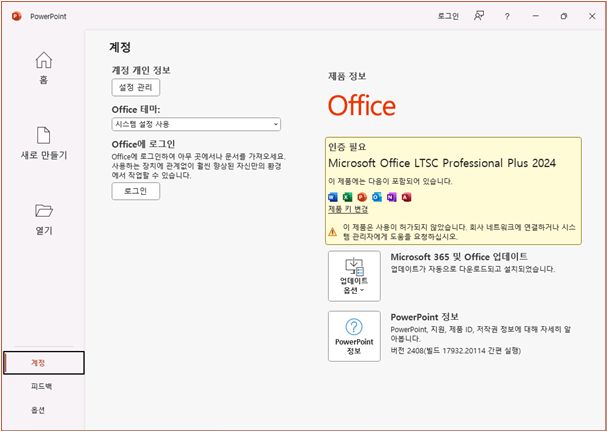Open 옵션 from the sidebar
Screen dimensions: 607x432
coord(38,410)
